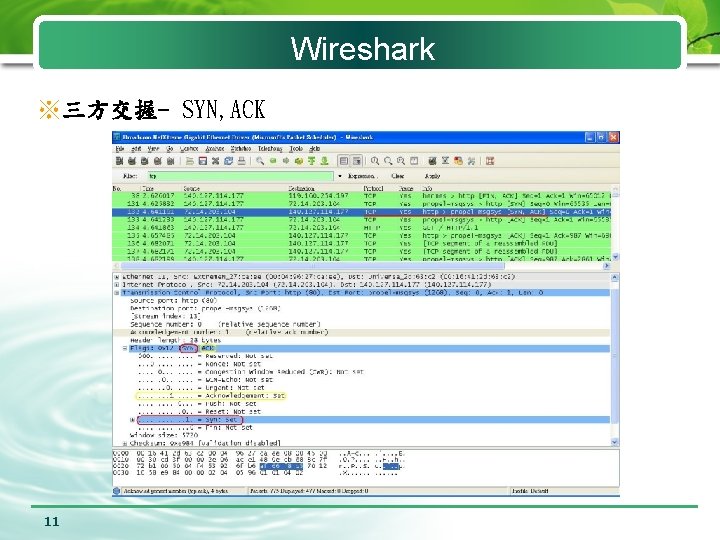Expand the Internet Protocol tree node

[117, 285]
